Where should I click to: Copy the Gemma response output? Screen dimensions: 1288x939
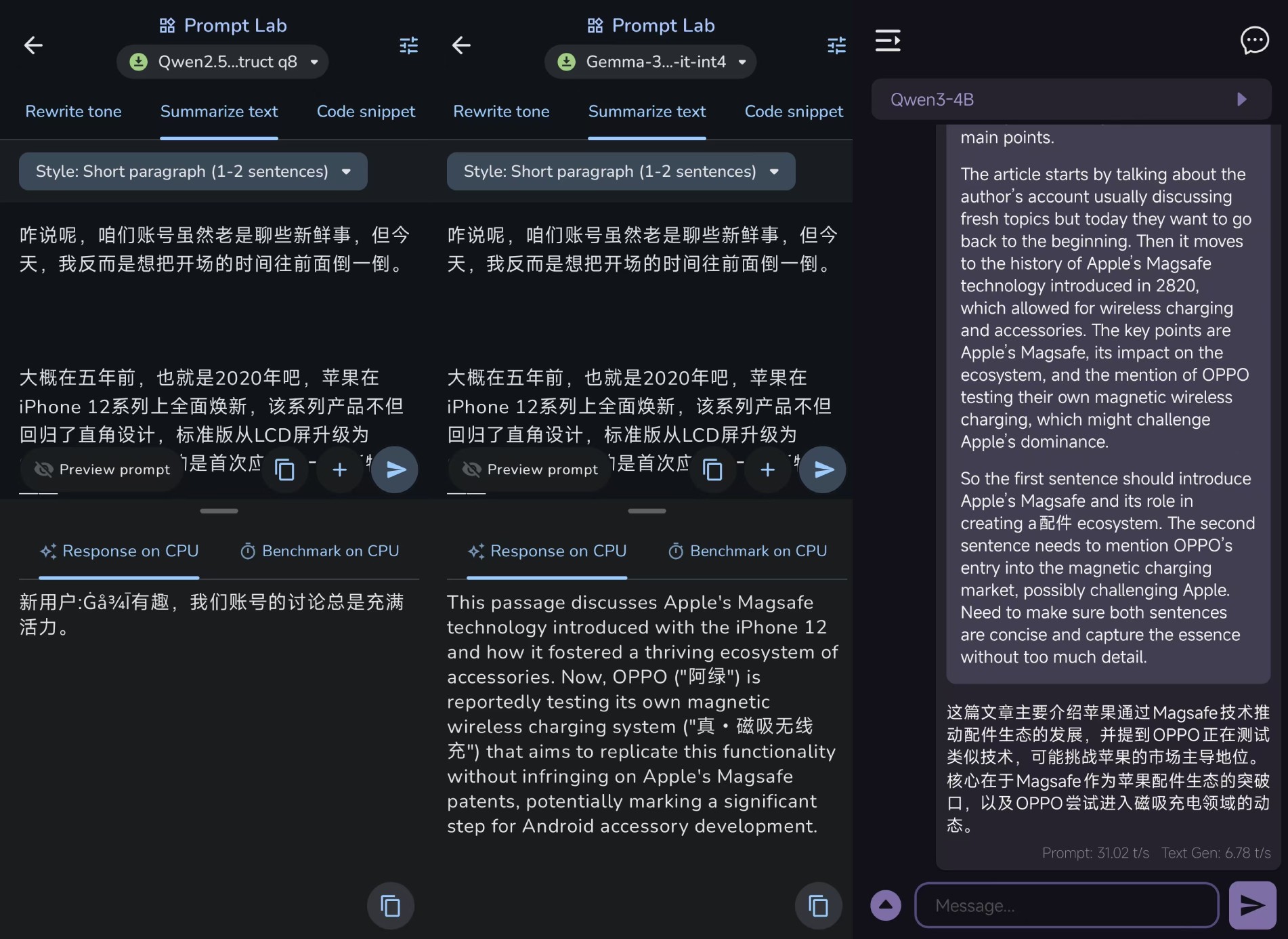[x=818, y=905]
